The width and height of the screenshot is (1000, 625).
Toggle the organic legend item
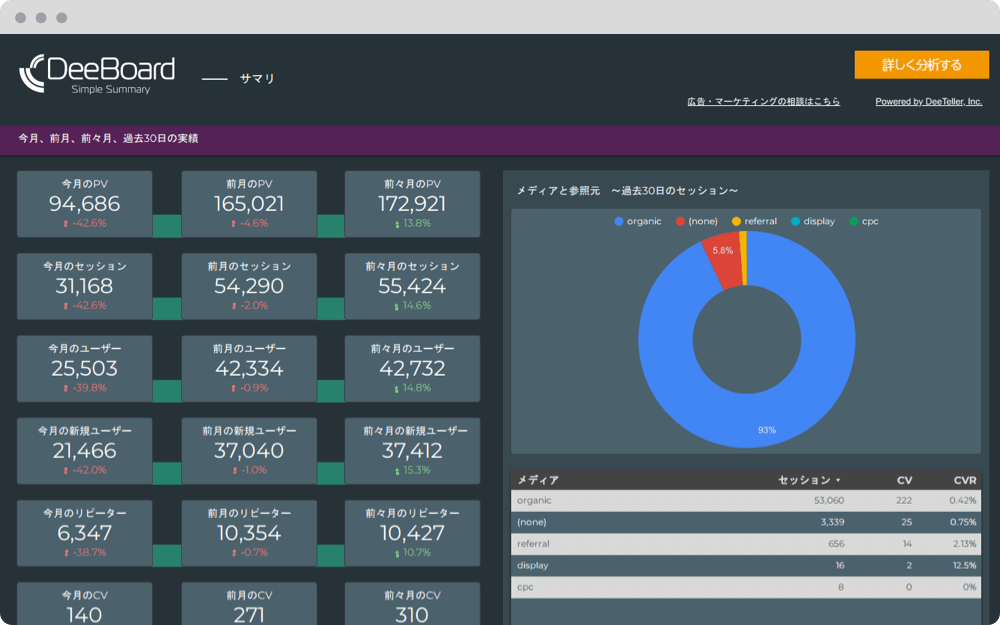(x=637, y=221)
